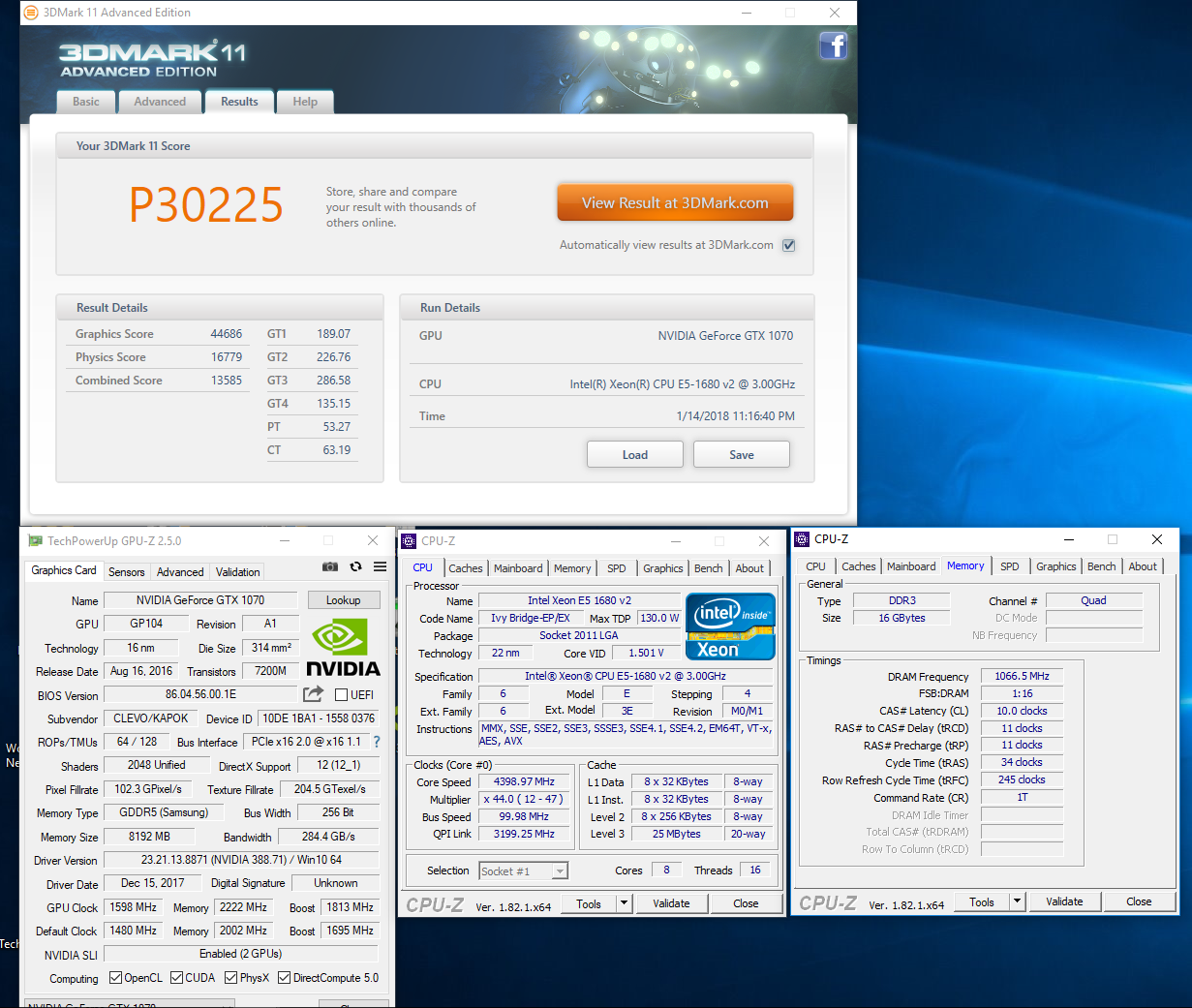Click right CPU-Z window title icon
Image resolution: width=1192 pixels, height=1008 pixels.
point(802,539)
